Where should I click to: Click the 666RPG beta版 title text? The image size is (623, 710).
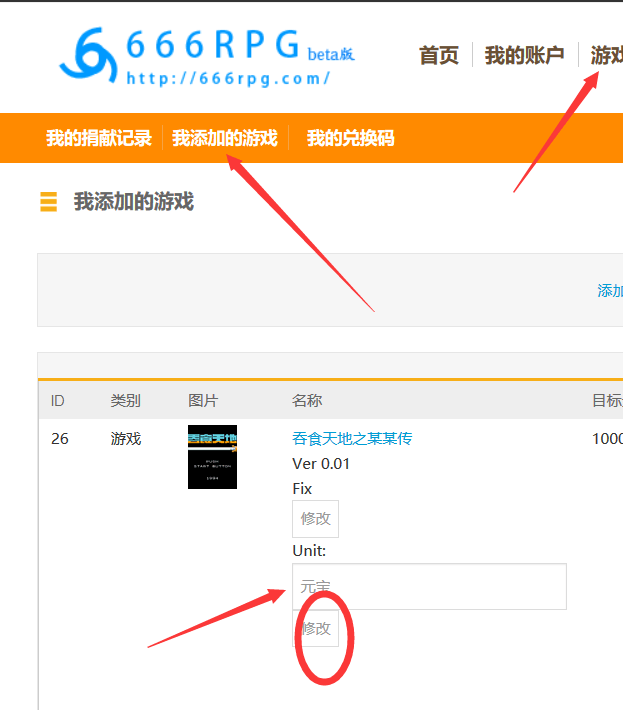click(240, 45)
